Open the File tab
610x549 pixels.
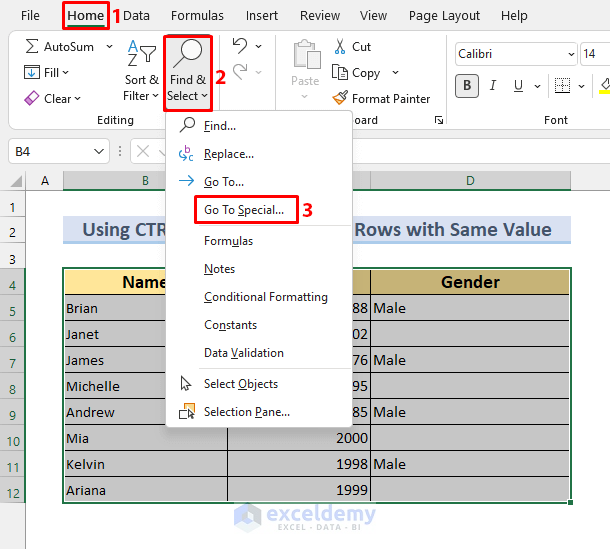[x=30, y=16]
